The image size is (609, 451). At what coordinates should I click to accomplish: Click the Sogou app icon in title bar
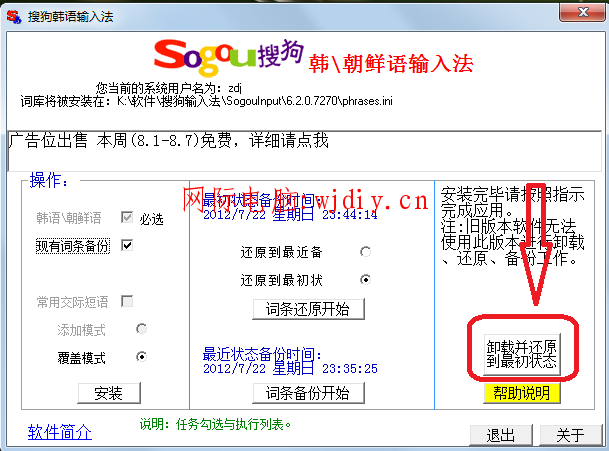pyautogui.click(x=14, y=13)
